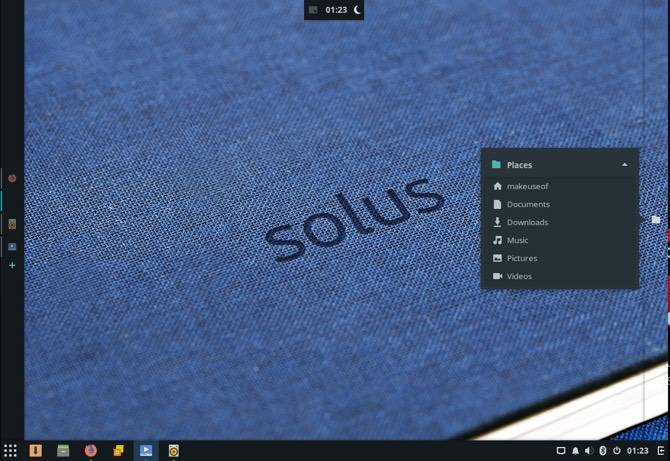Launch the orange download installer icon in the taskbar
The image size is (670, 461).
tap(36, 450)
